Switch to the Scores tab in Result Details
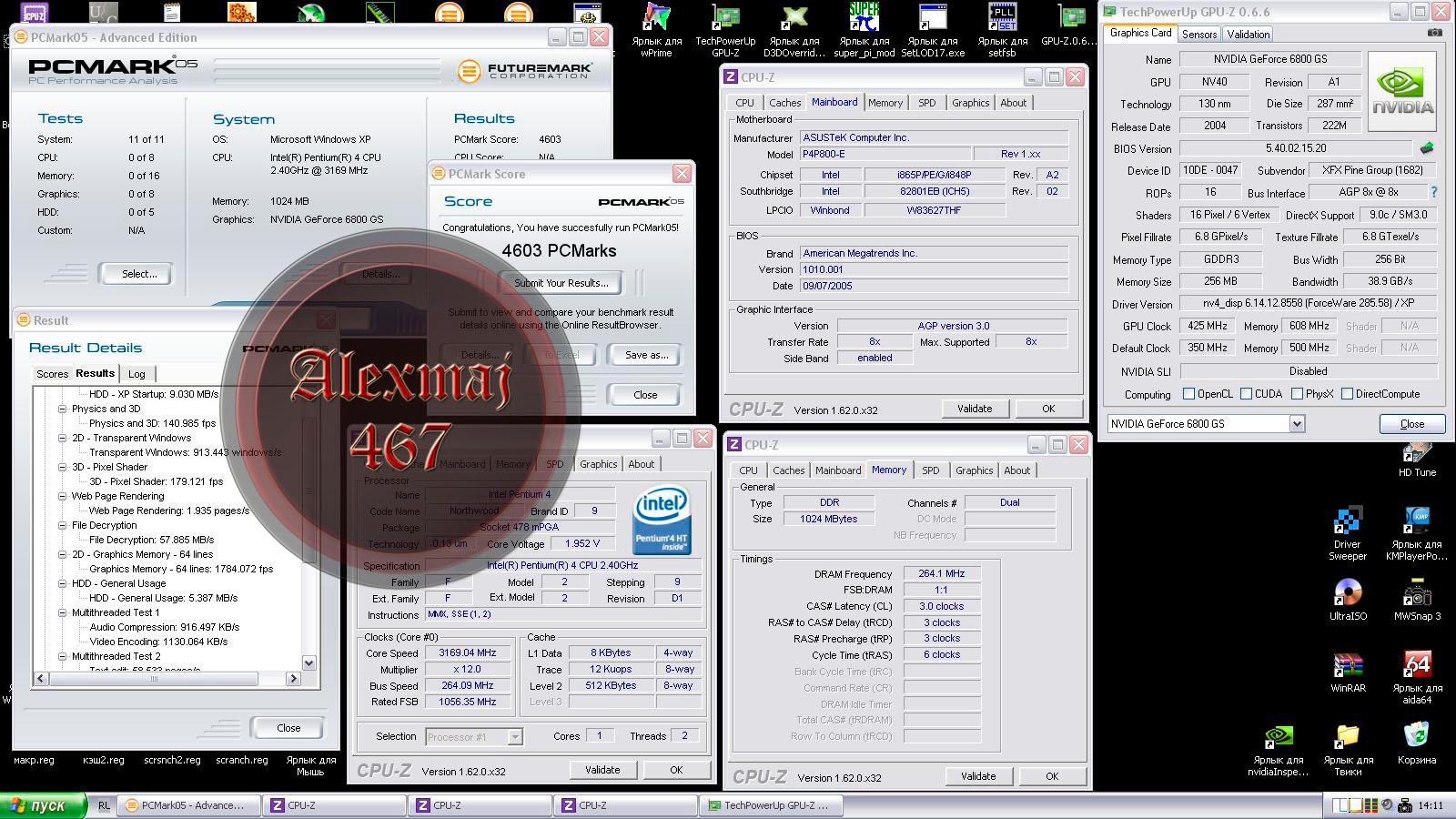This screenshot has height=819, width=1456. point(52,374)
